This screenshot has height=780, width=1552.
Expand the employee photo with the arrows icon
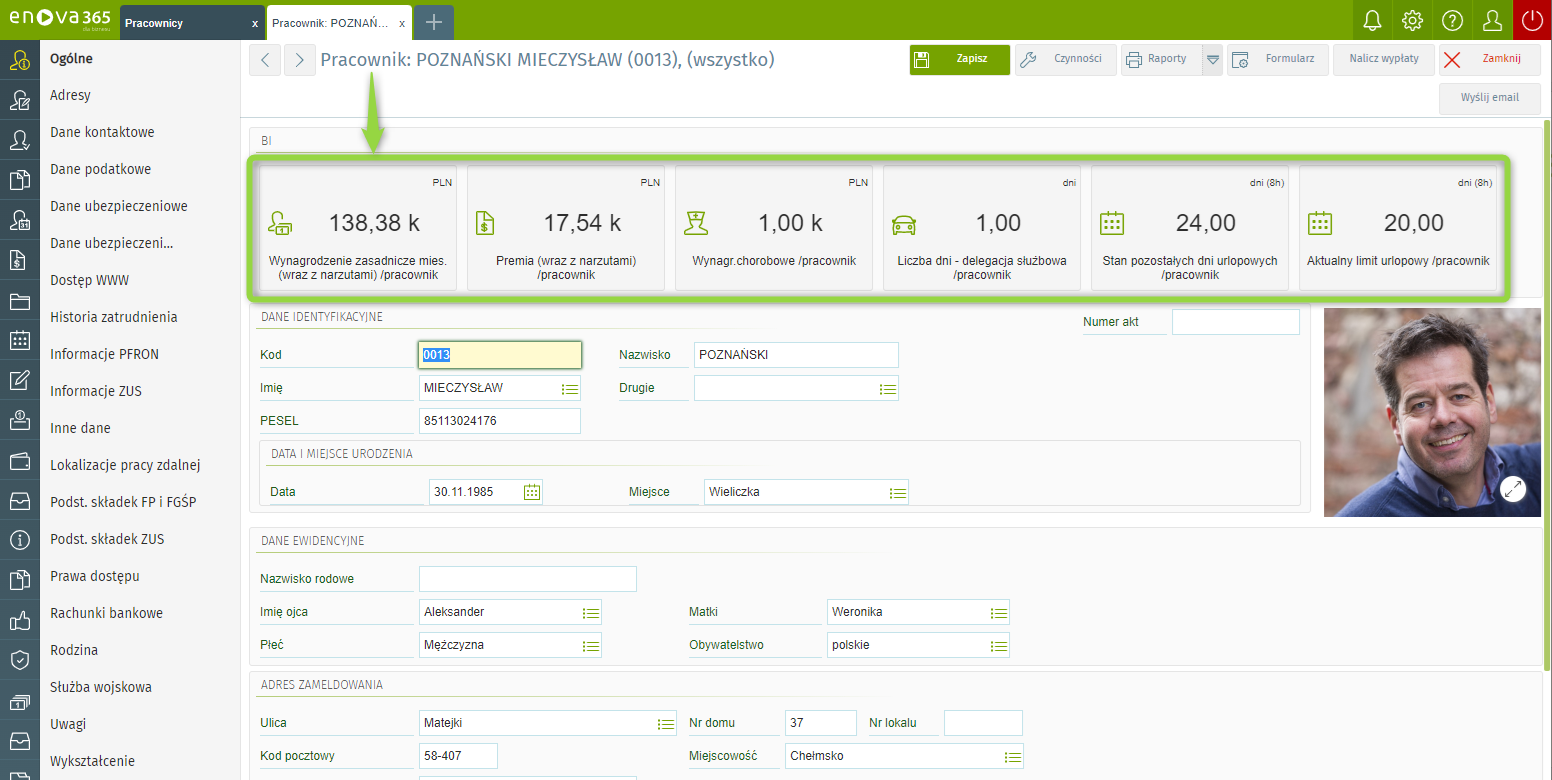1513,488
